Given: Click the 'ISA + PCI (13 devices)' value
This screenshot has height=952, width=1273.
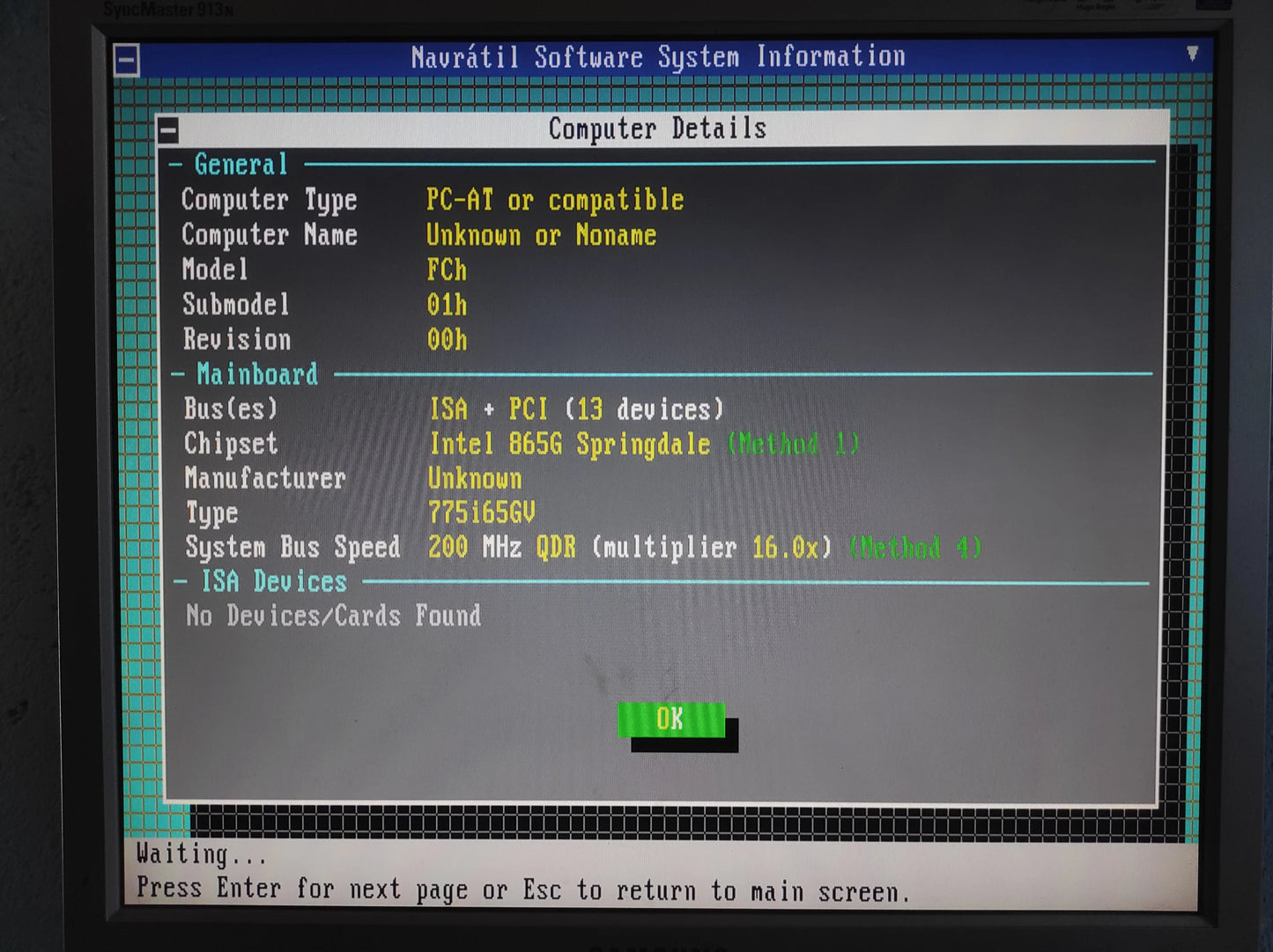Looking at the screenshot, I should tap(576, 410).
